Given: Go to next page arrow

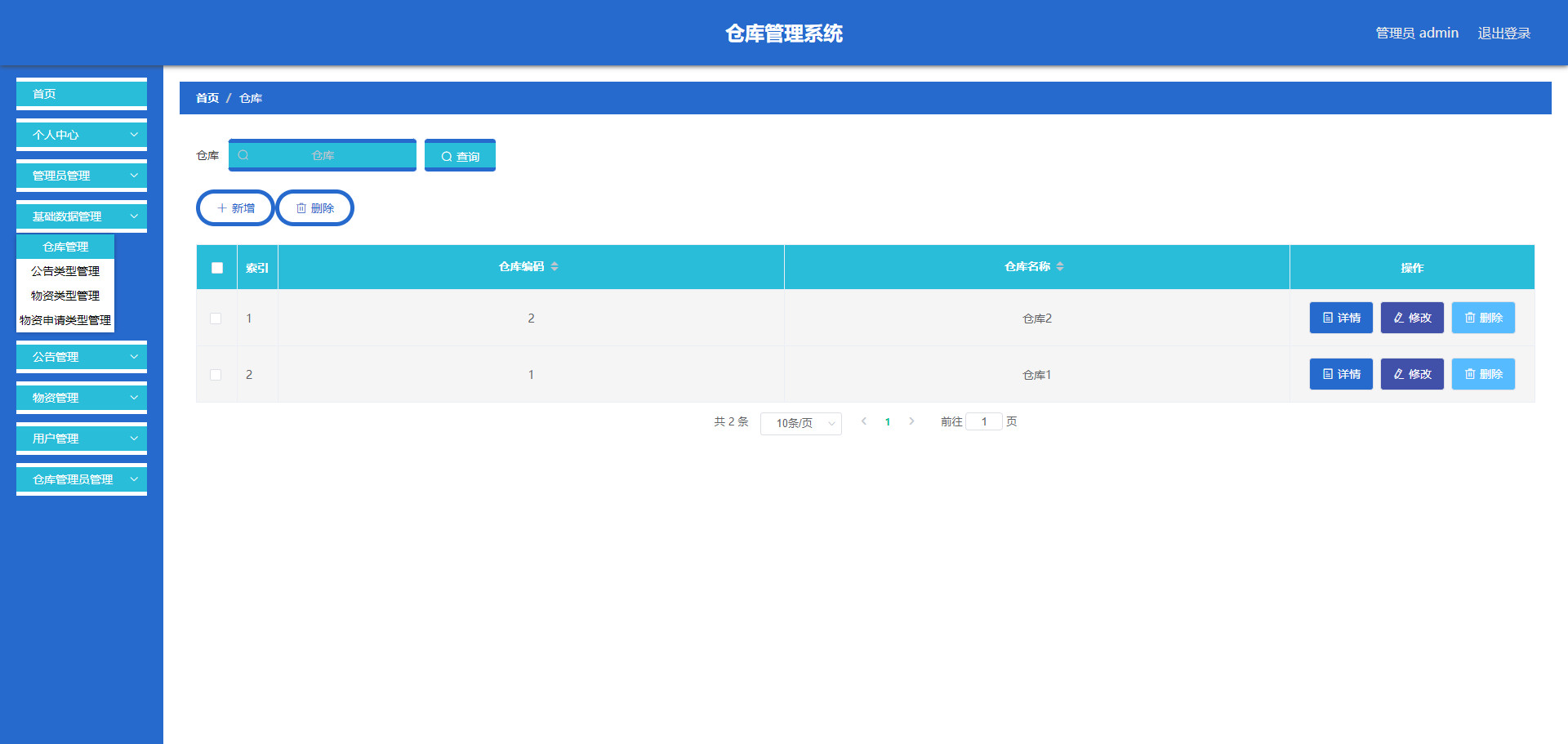Looking at the screenshot, I should (x=911, y=421).
